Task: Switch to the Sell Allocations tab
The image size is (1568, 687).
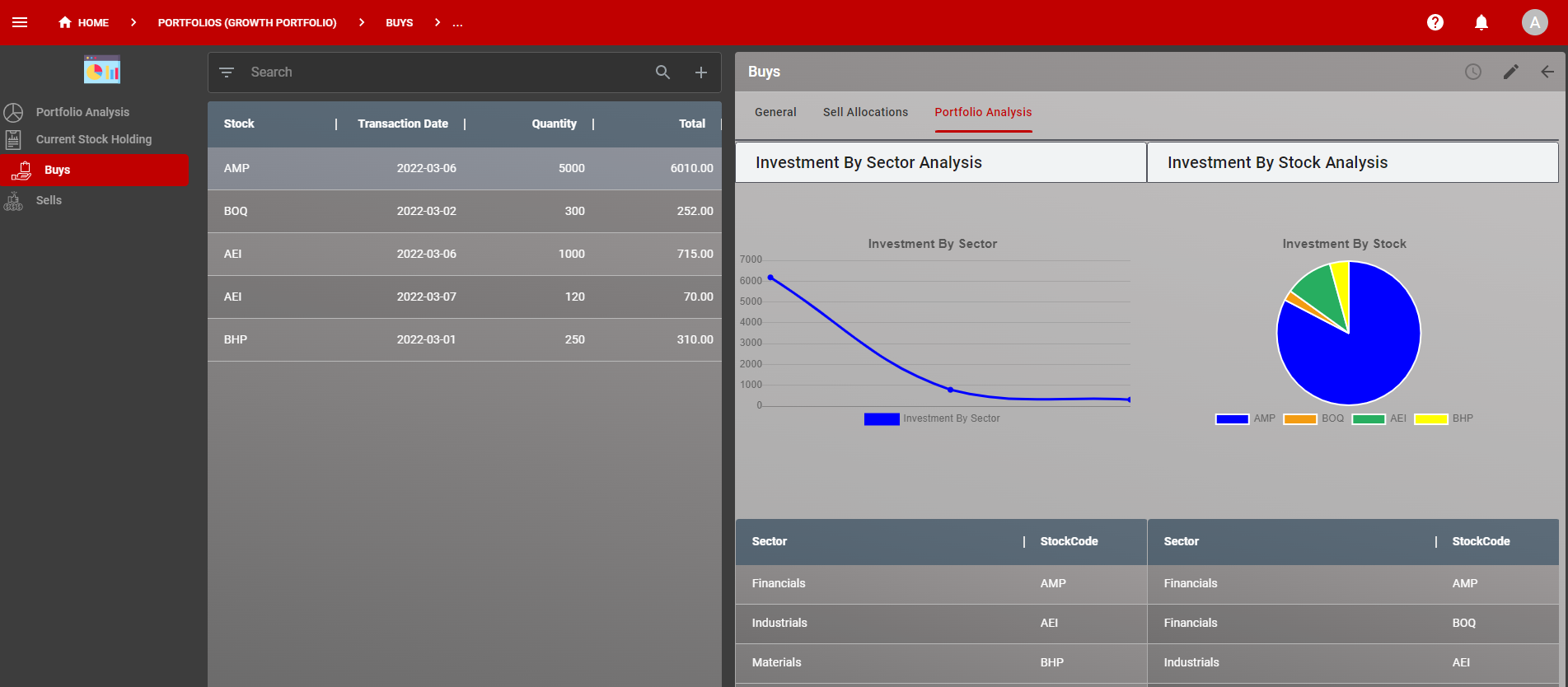Action: pyautogui.click(x=865, y=112)
